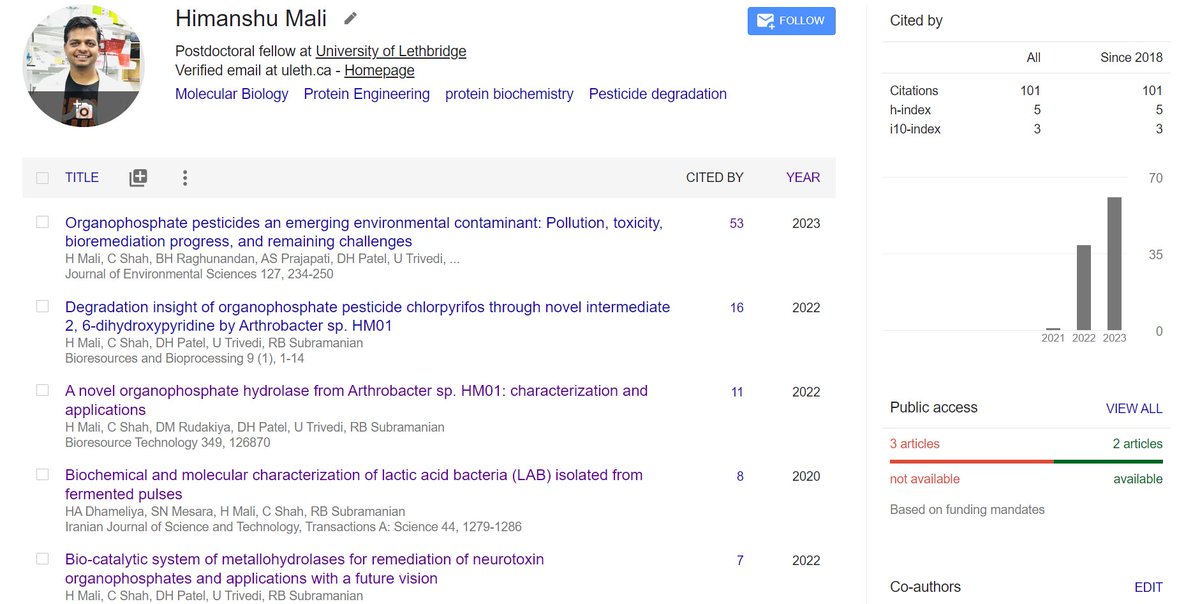The width and height of the screenshot is (1200, 604).
Task: Open University of Lethbridge affiliation link
Action: tap(391, 51)
